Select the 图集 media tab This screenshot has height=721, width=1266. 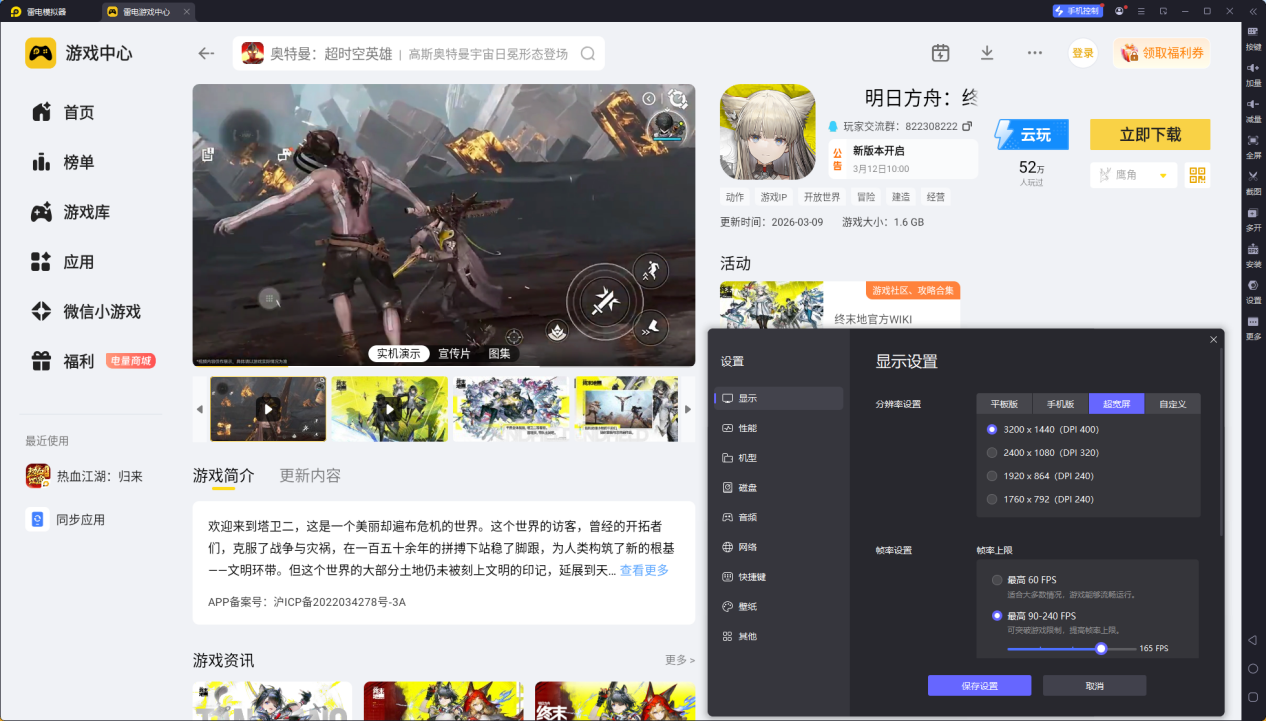(x=500, y=354)
